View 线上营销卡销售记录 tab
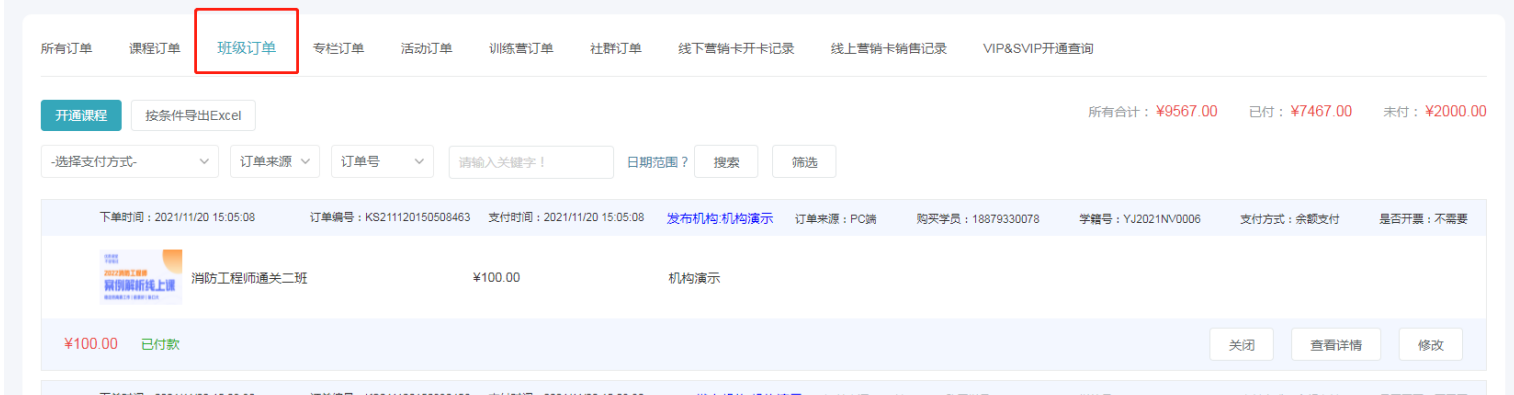 coord(889,48)
